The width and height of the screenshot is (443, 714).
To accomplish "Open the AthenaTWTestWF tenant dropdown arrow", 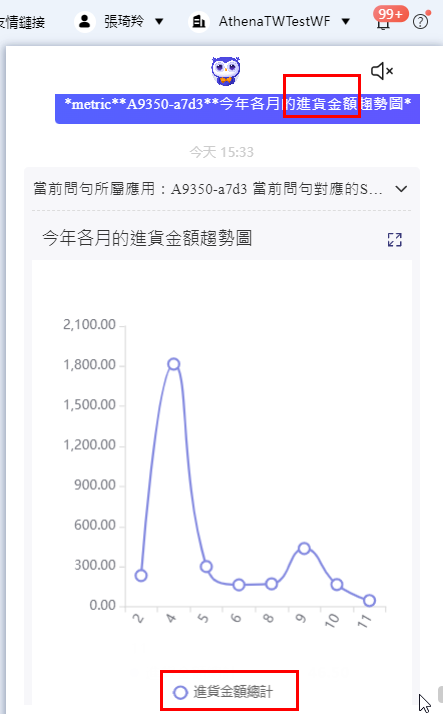I will point(346,21).
